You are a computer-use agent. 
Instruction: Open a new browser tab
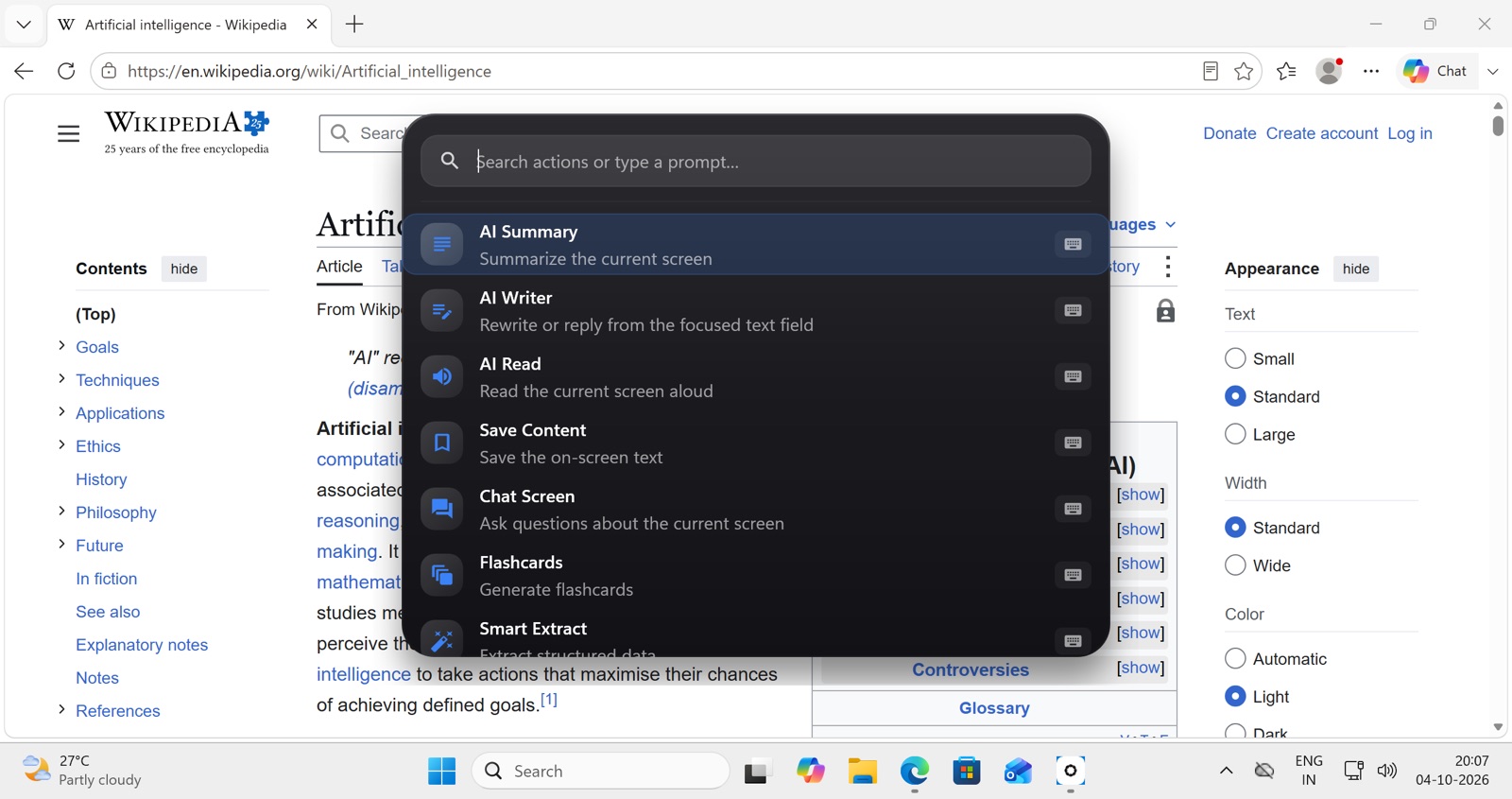click(x=354, y=25)
